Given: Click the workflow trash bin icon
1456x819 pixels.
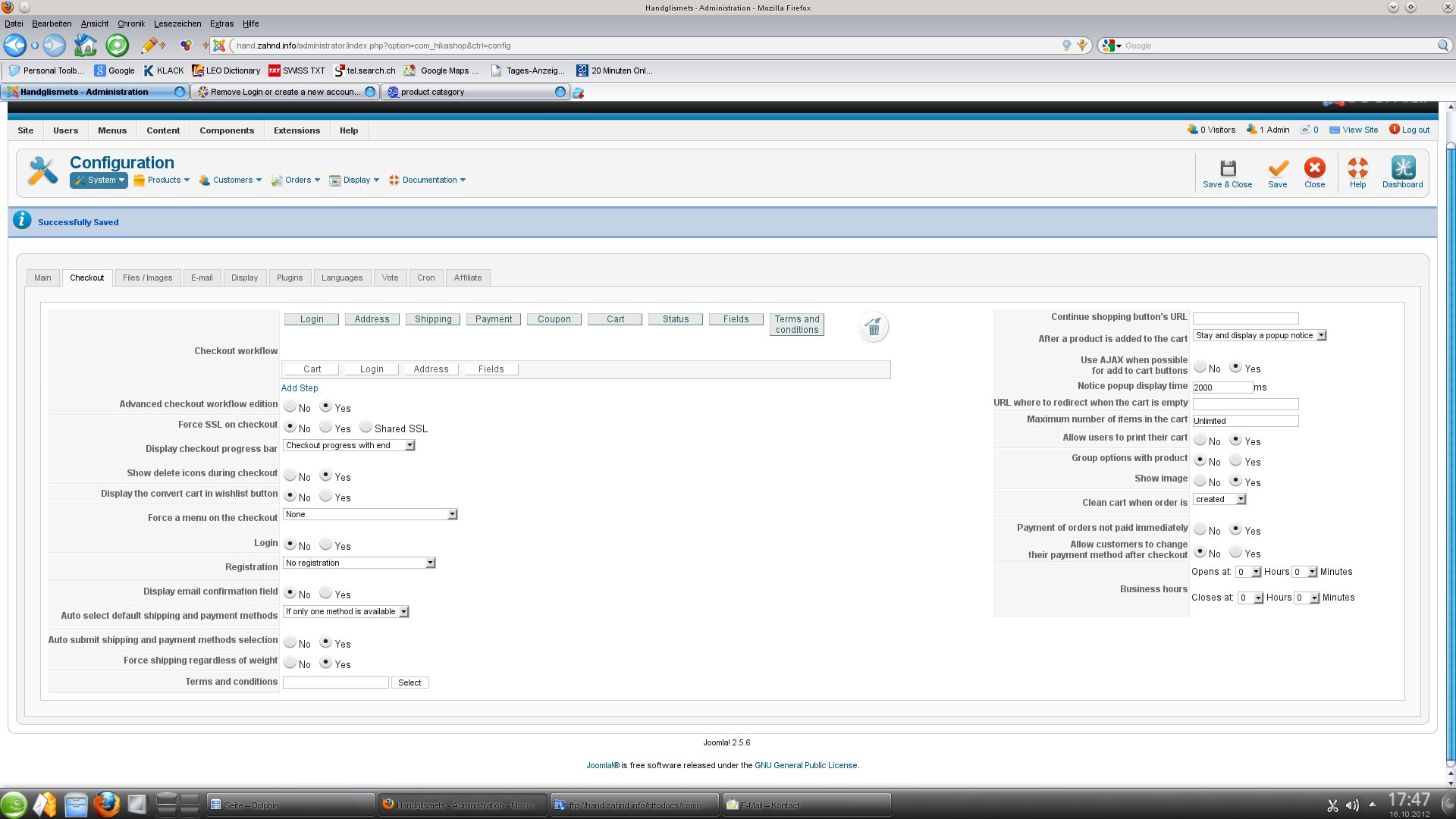Looking at the screenshot, I should (x=874, y=328).
